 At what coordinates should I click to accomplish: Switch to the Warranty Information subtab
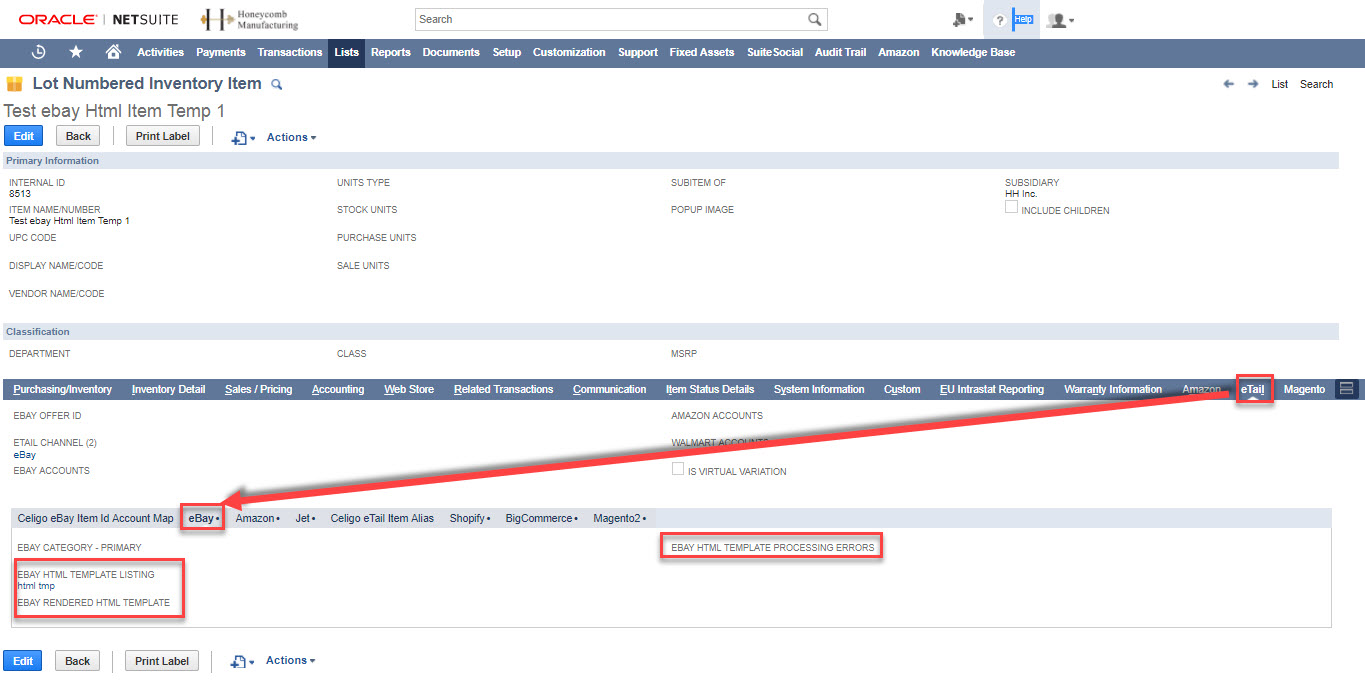pos(1113,389)
